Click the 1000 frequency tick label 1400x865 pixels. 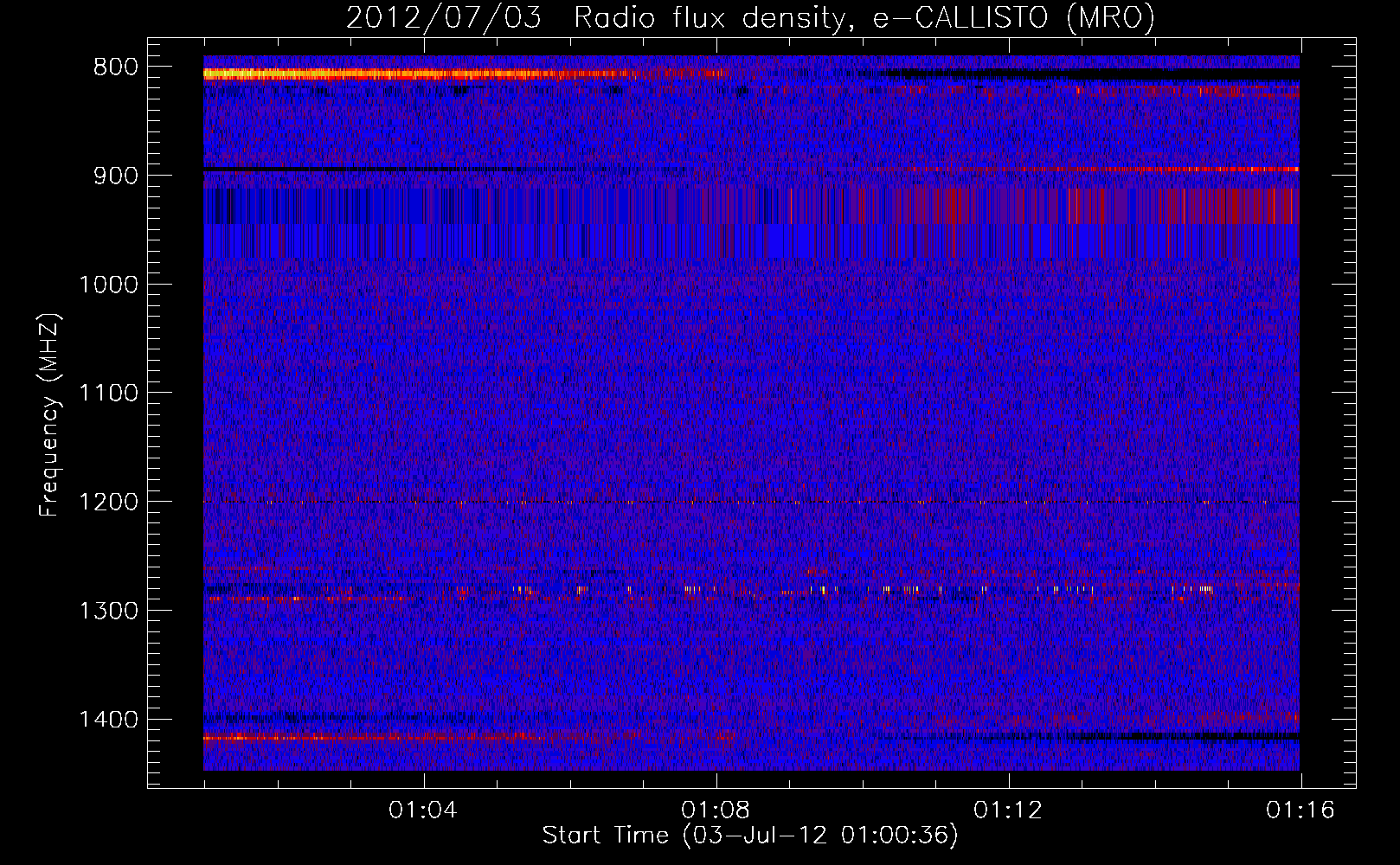[108, 285]
